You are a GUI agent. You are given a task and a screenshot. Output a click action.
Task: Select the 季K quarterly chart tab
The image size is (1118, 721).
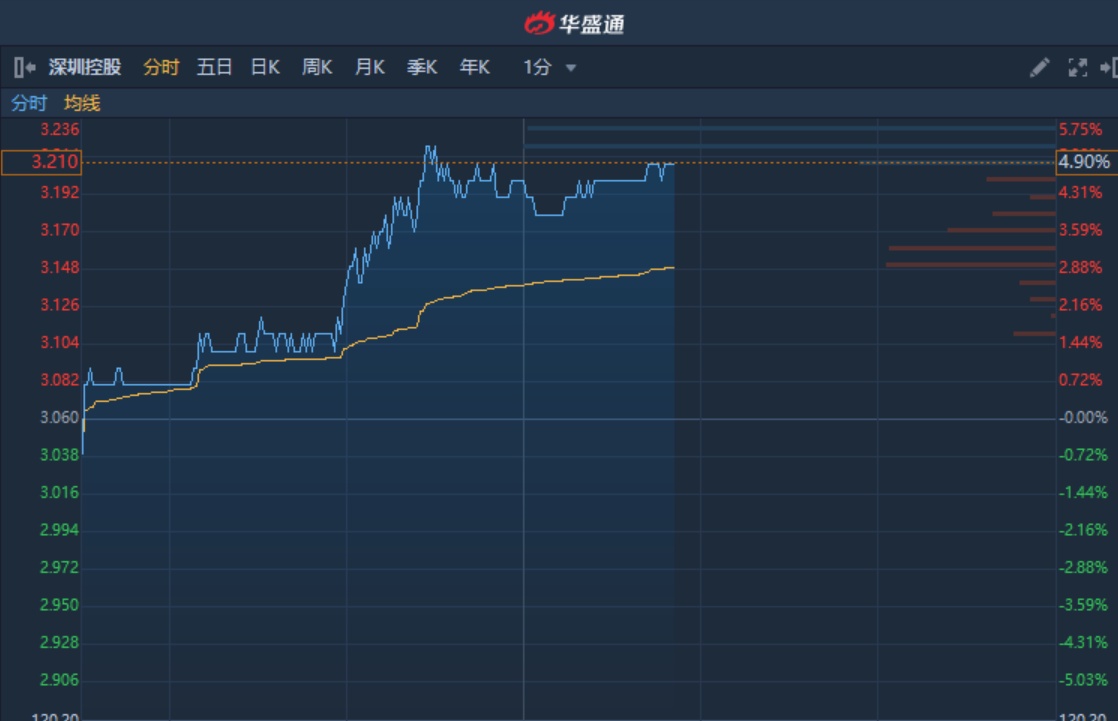422,68
